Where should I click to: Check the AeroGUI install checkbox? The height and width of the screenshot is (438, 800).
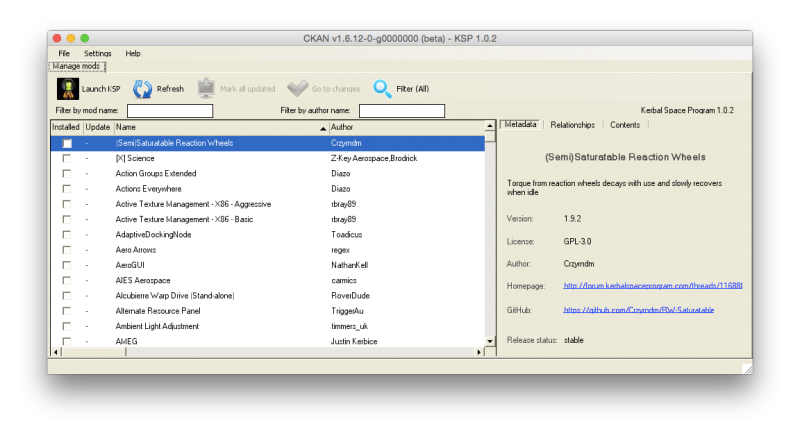[x=67, y=265]
